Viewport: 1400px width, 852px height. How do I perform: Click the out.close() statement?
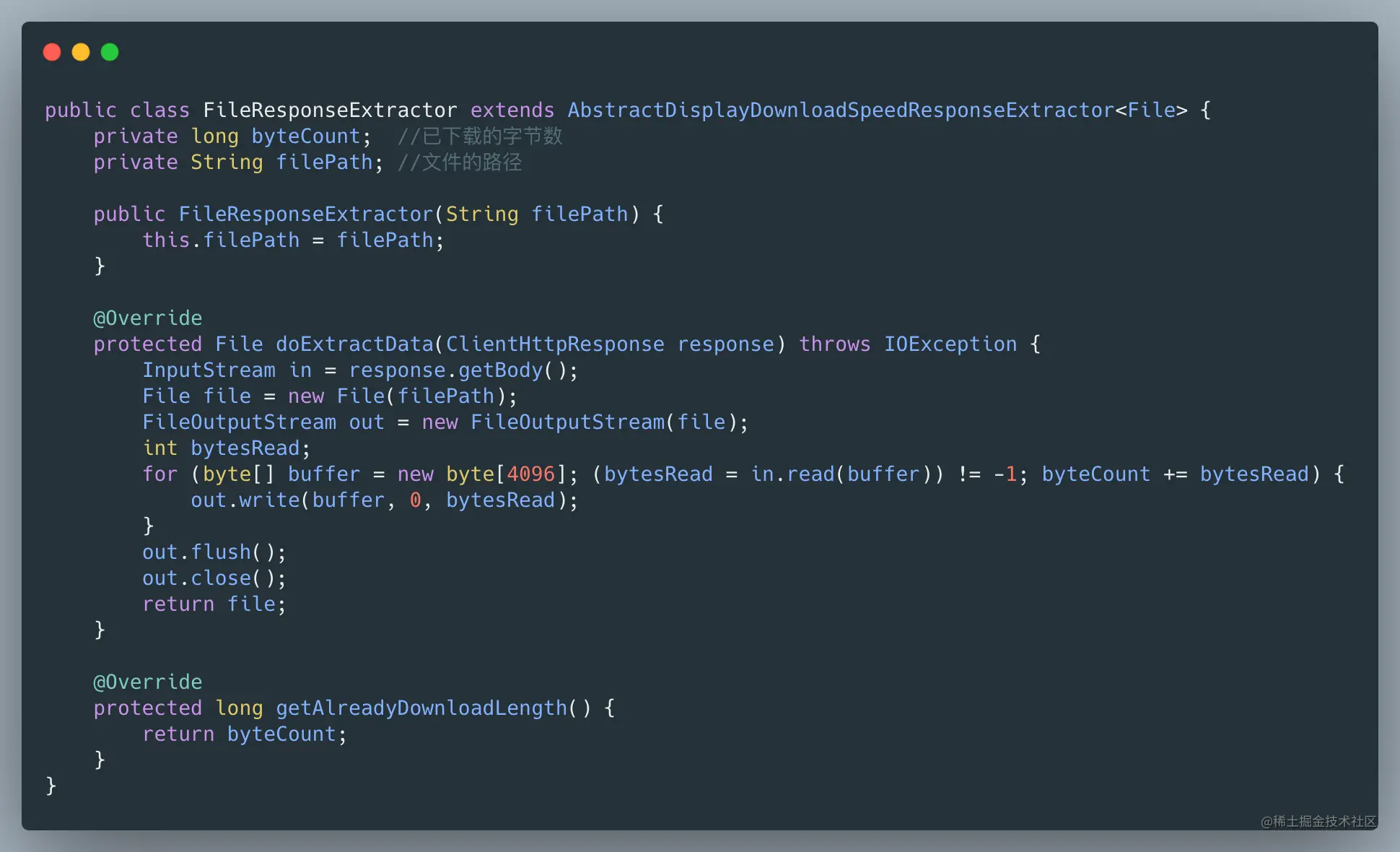coord(214,578)
